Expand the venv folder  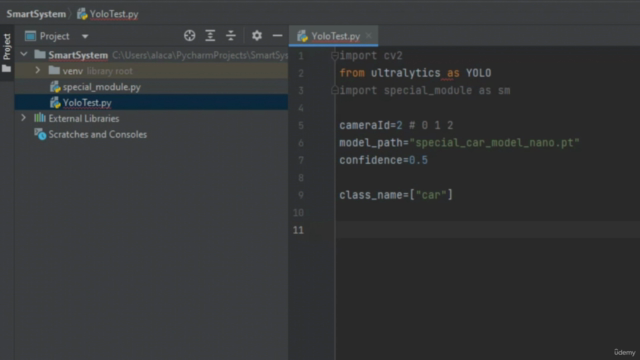click(38, 70)
